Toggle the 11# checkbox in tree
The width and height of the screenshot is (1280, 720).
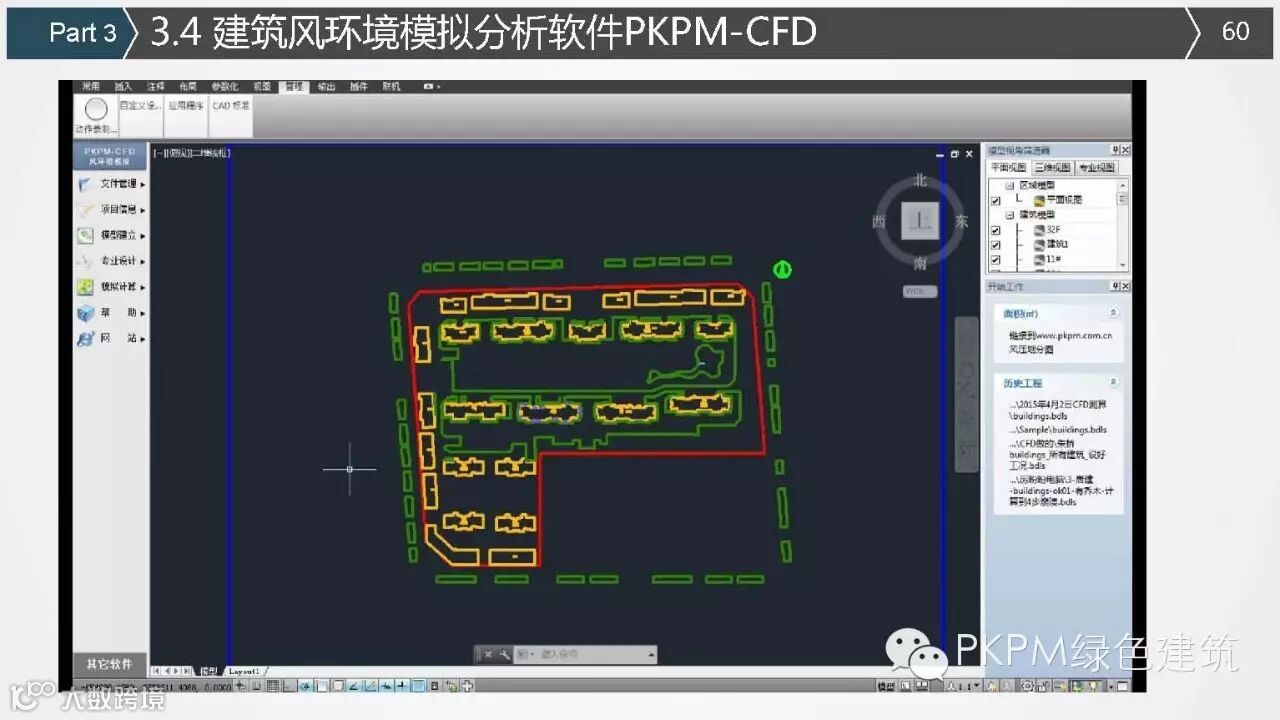pos(995,260)
